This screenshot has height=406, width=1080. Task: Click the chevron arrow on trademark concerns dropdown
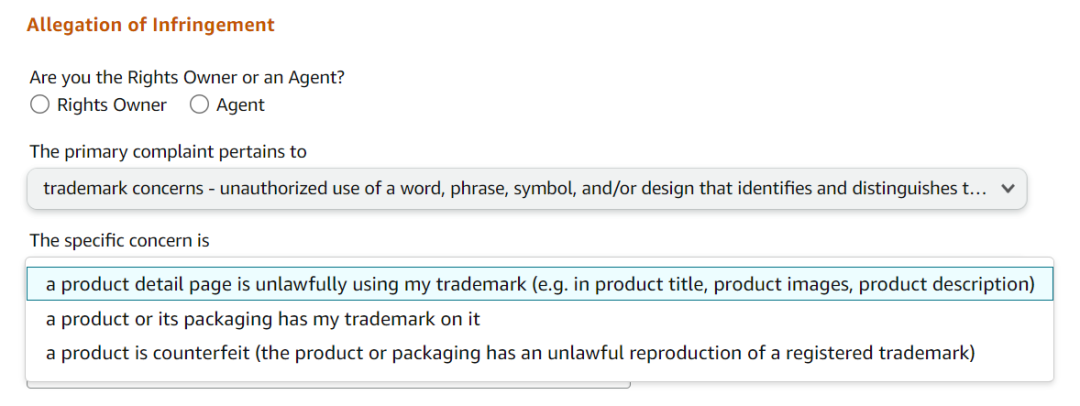pos(1007,189)
